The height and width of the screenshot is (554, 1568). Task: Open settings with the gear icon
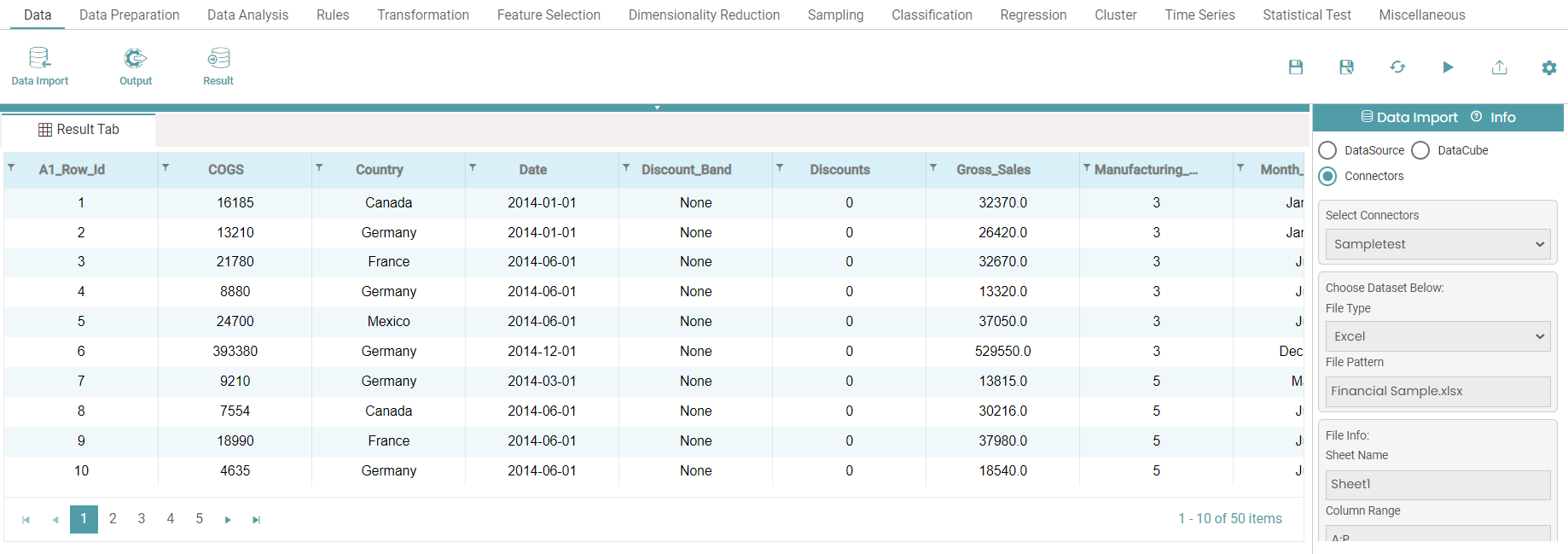(1549, 68)
